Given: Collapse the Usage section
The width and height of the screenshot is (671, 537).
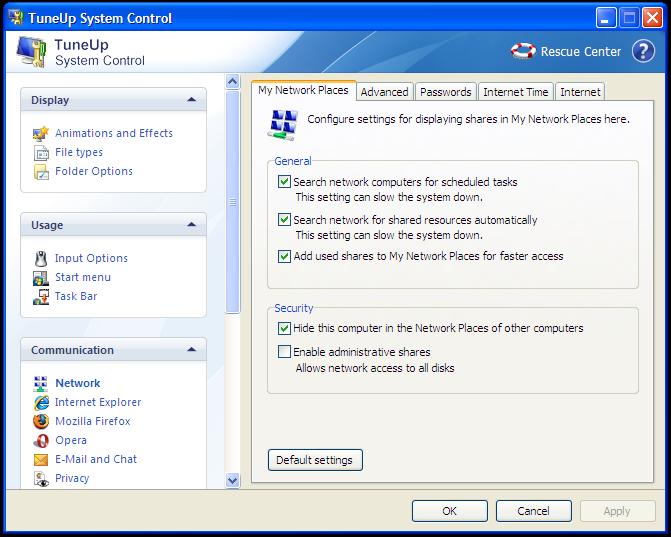Looking at the screenshot, I should (x=191, y=225).
